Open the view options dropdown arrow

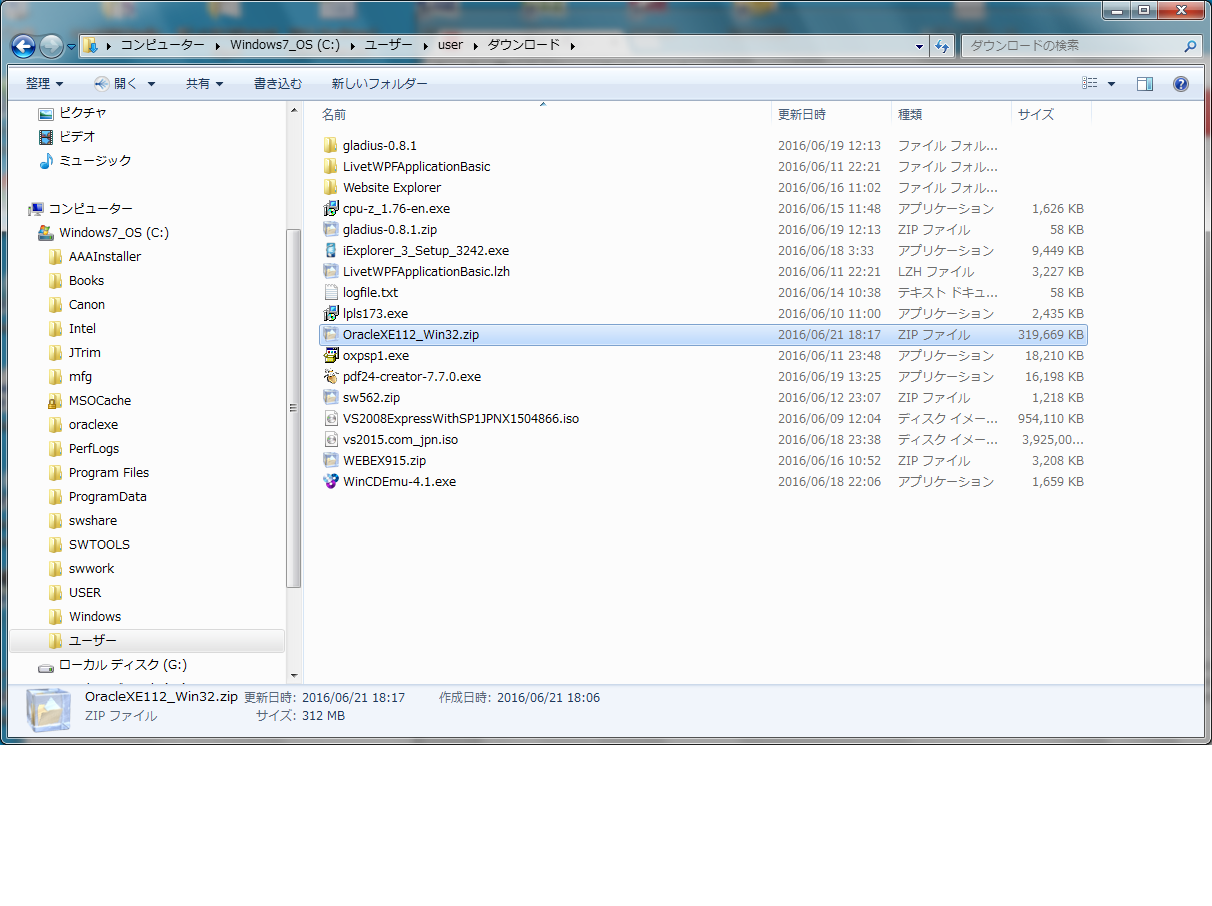1111,84
